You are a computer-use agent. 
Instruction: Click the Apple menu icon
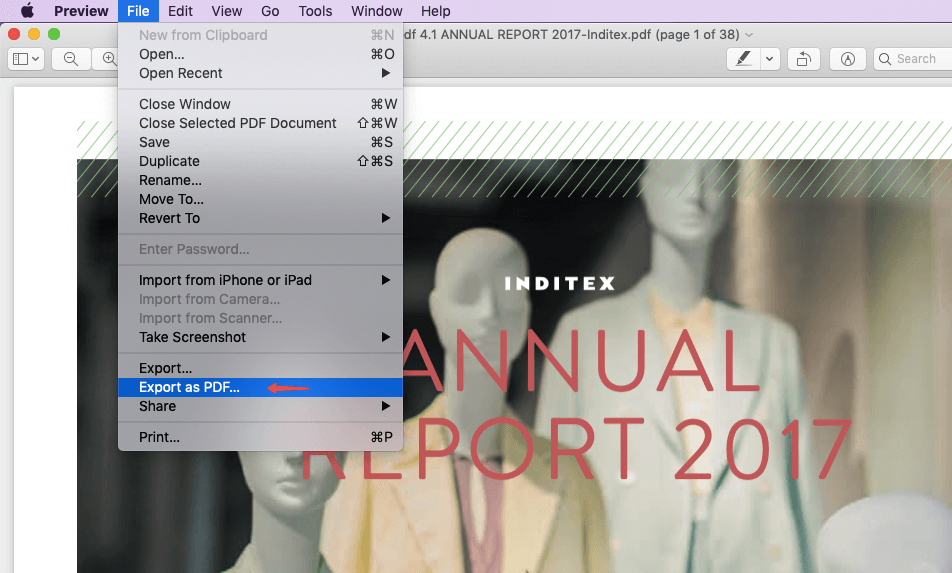tap(27, 11)
